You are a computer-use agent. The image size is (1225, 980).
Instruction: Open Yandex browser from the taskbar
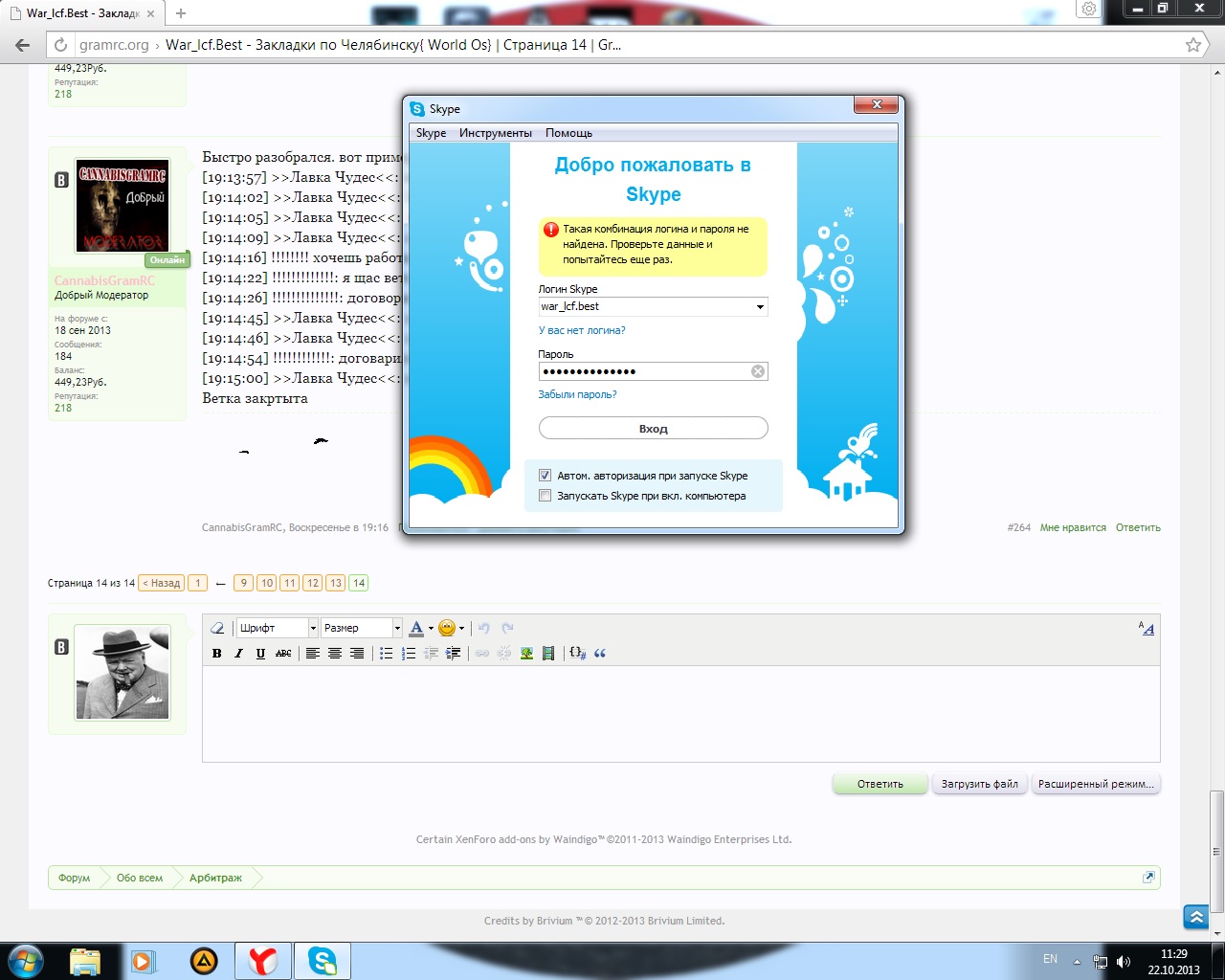263,961
